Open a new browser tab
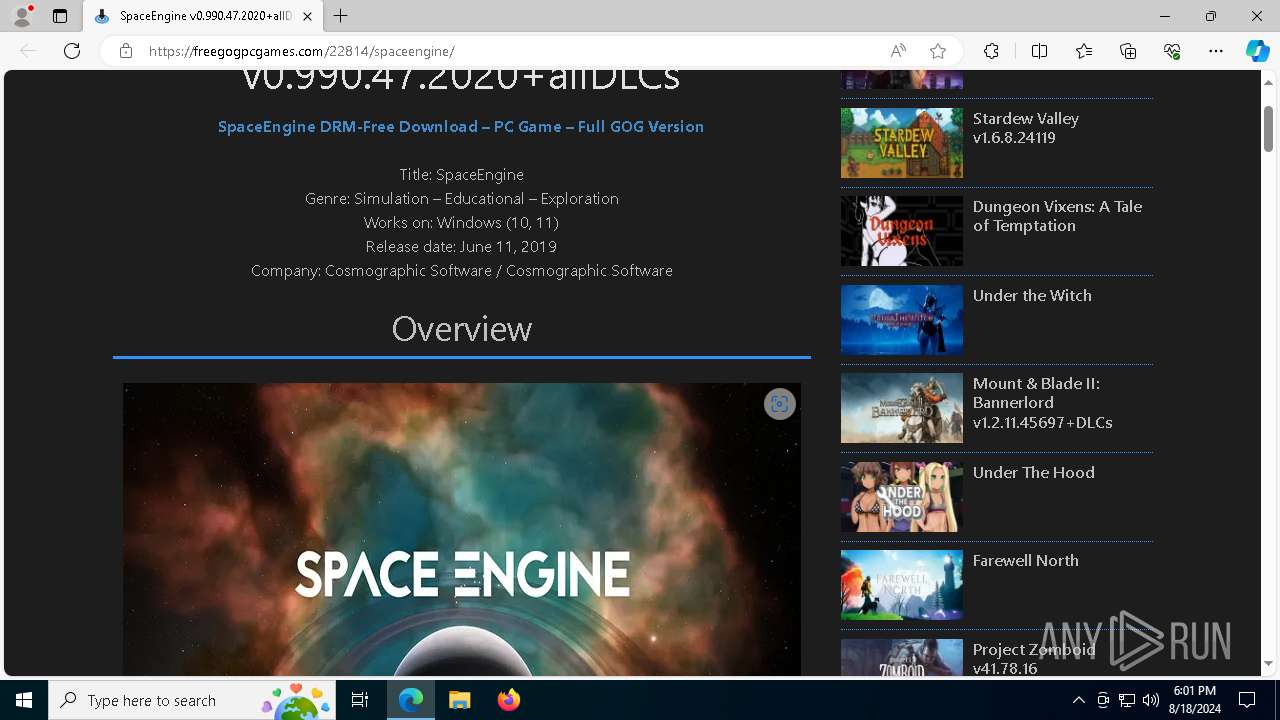The image size is (1280, 720). (x=341, y=16)
